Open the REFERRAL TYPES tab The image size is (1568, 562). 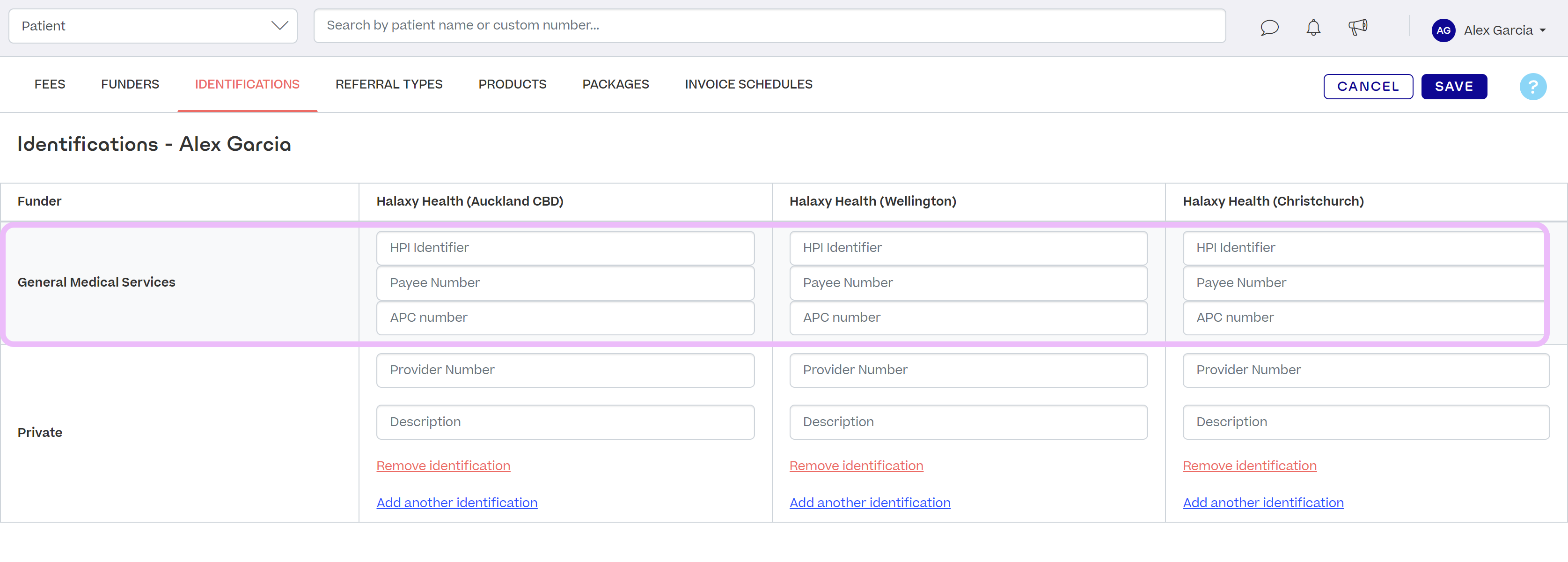[x=389, y=84]
